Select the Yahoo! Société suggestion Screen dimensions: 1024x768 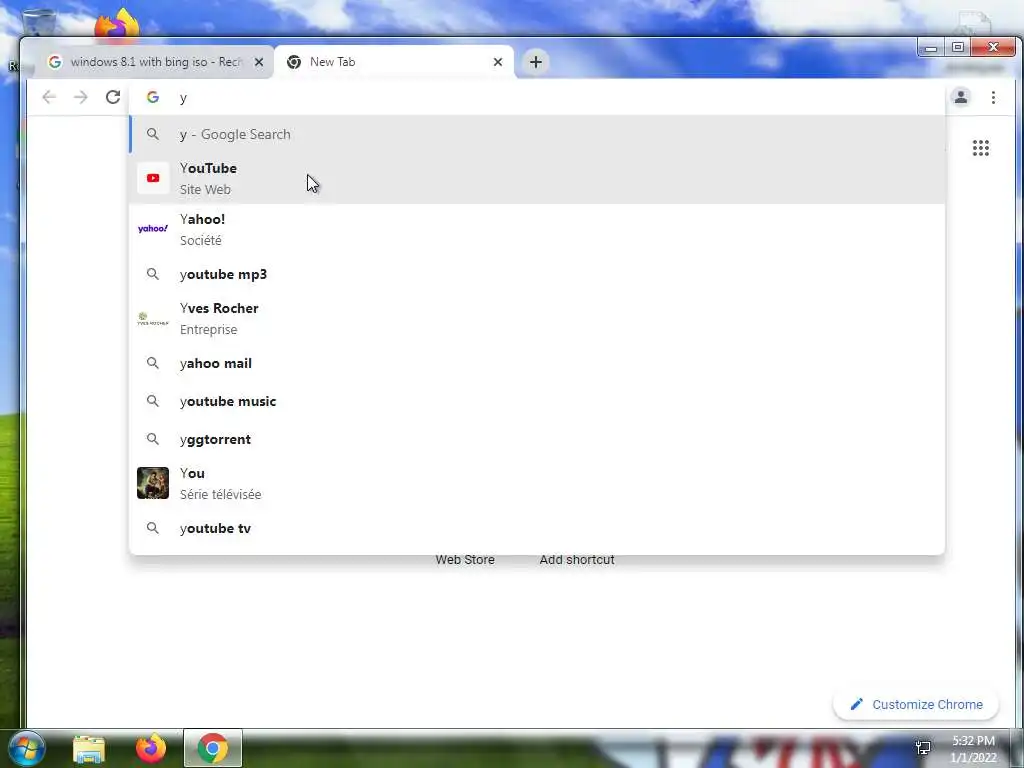[x=537, y=229]
